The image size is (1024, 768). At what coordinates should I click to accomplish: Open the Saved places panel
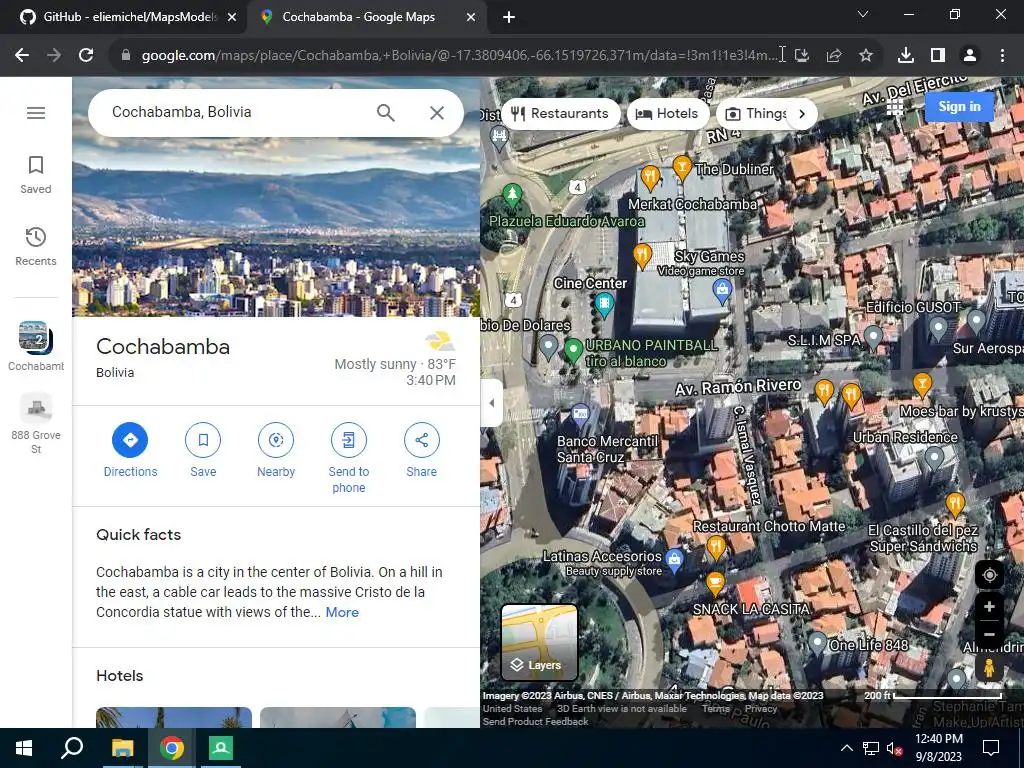tap(36, 175)
